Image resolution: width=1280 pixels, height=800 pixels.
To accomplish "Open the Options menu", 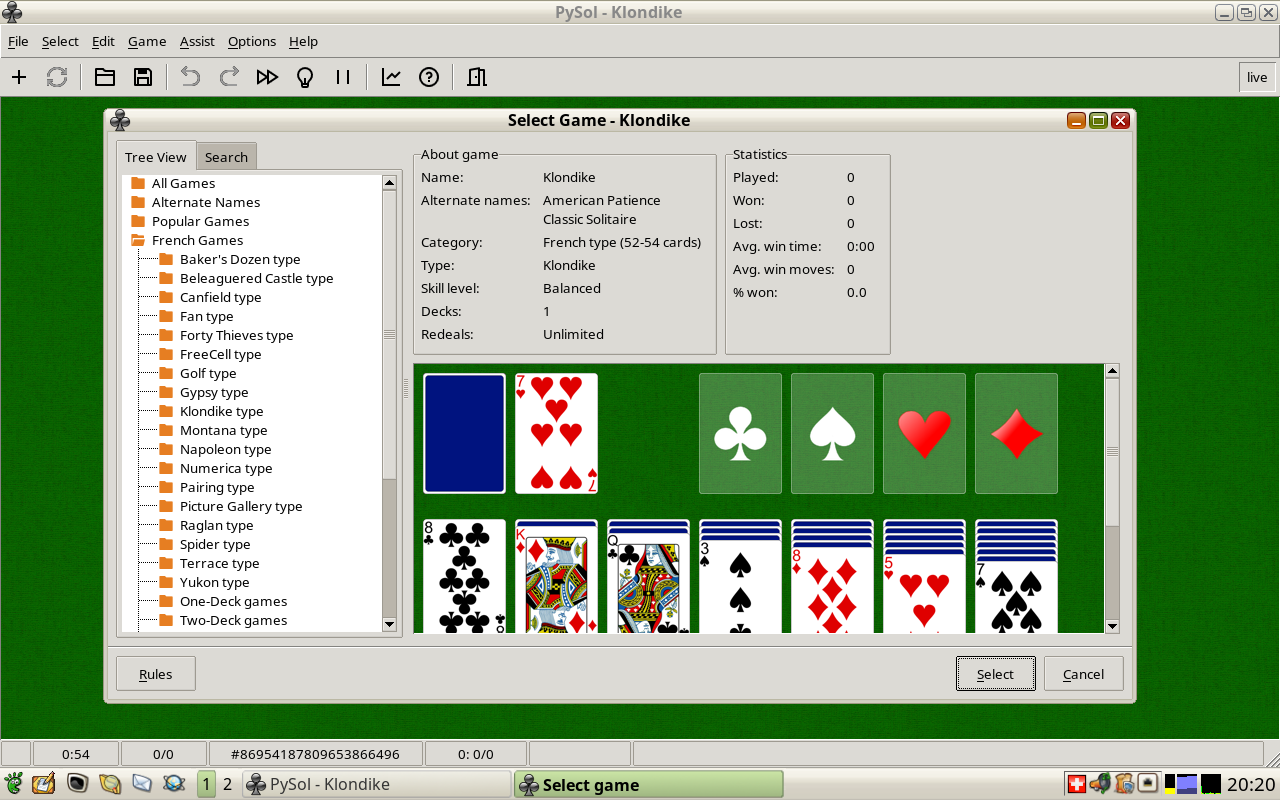I will point(252,41).
